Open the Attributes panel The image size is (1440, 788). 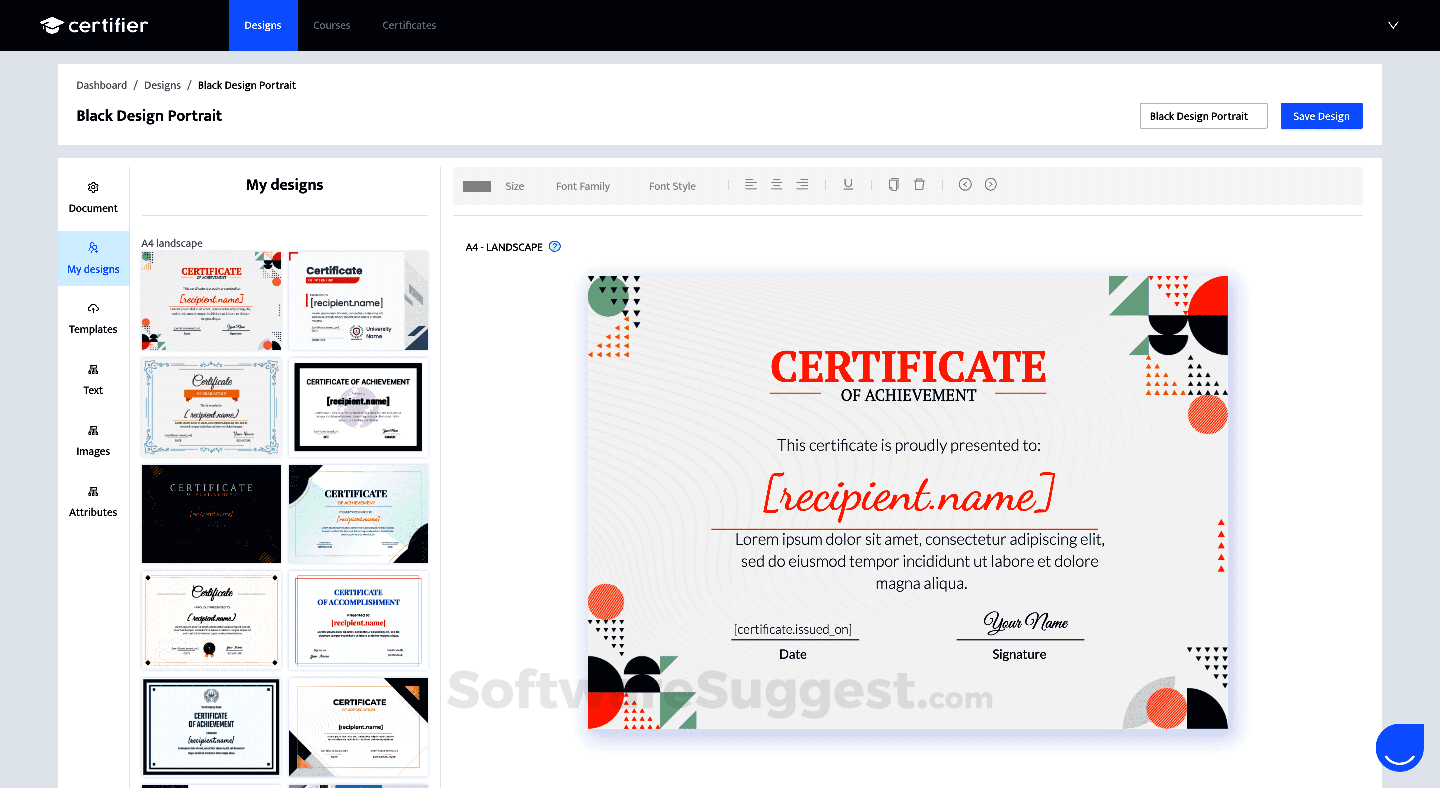click(93, 501)
